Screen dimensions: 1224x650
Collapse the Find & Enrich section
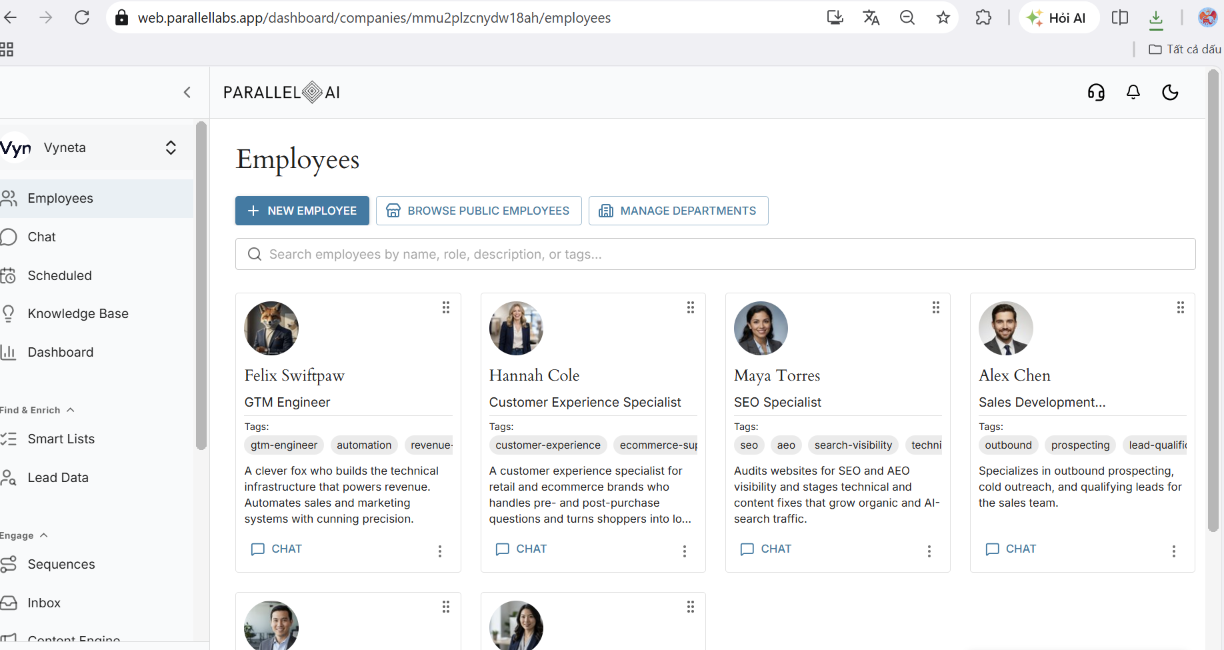click(x=38, y=410)
